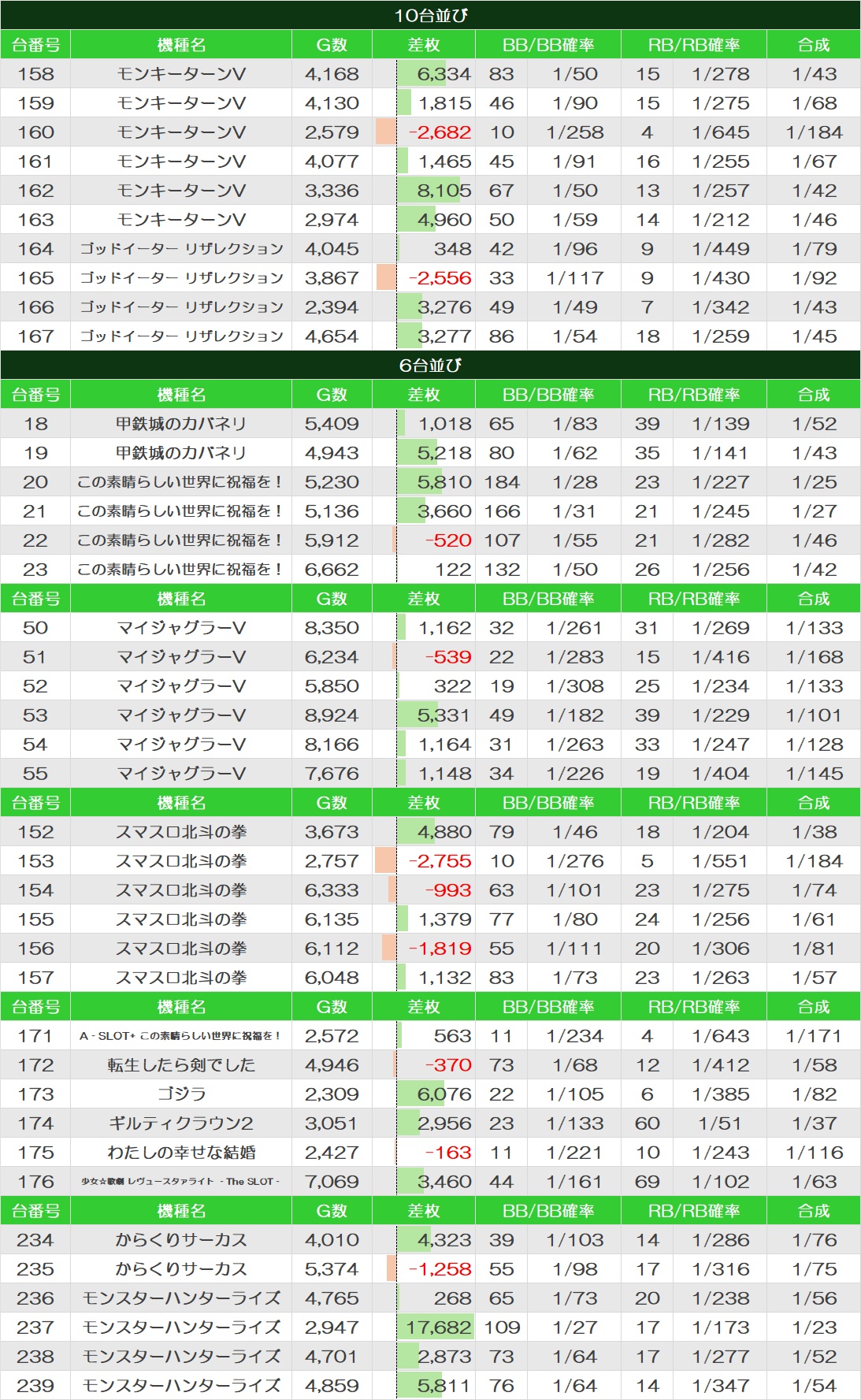861x1400 pixels.
Task: Click combined rate 1/23 in row 237
Action: [x=814, y=1328]
